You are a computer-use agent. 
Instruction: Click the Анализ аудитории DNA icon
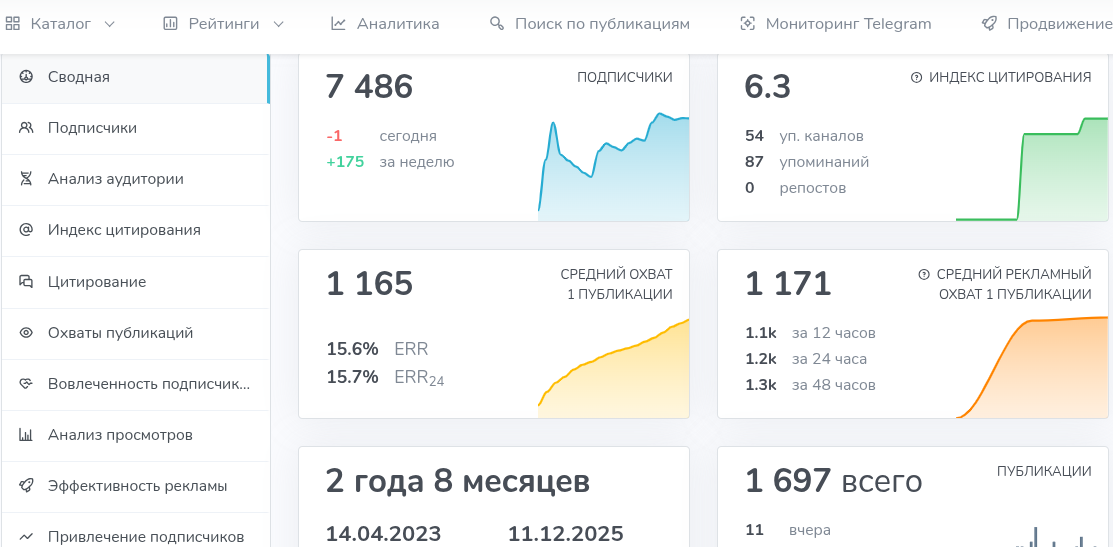pyautogui.click(x=27, y=179)
